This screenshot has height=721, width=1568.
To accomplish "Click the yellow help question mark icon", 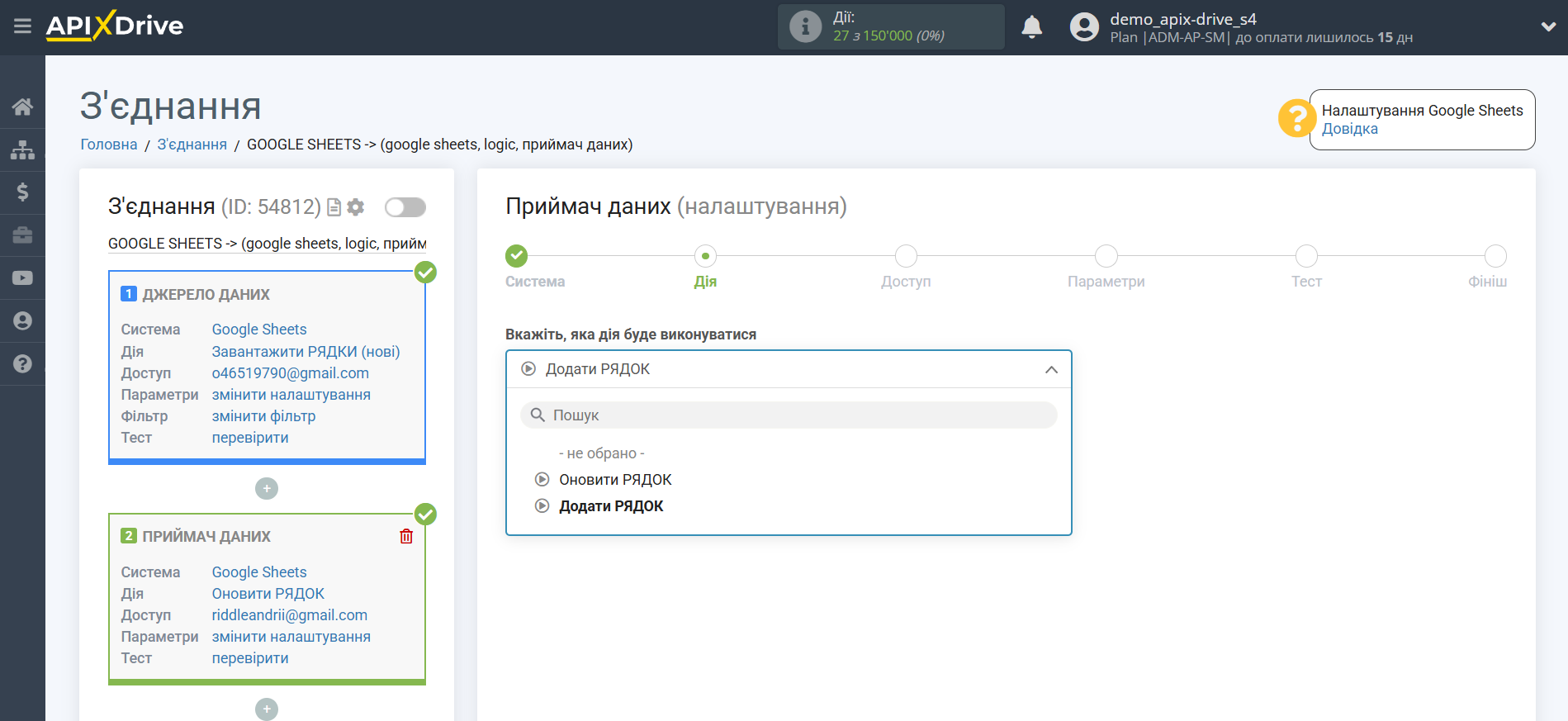I will [1297, 118].
